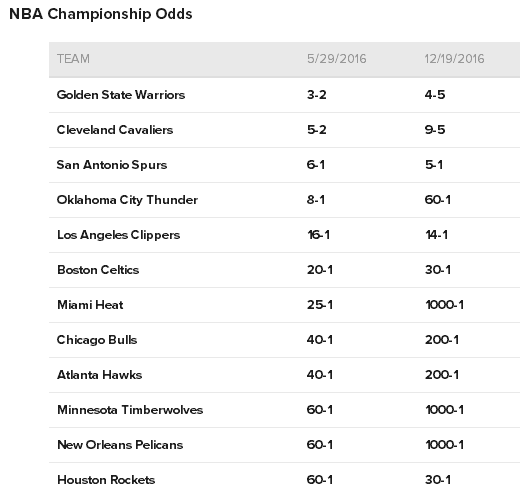Open New Orleans Pelicans entry
Screen dimensions: 520x497
pyautogui.click(x=120, y=445)
